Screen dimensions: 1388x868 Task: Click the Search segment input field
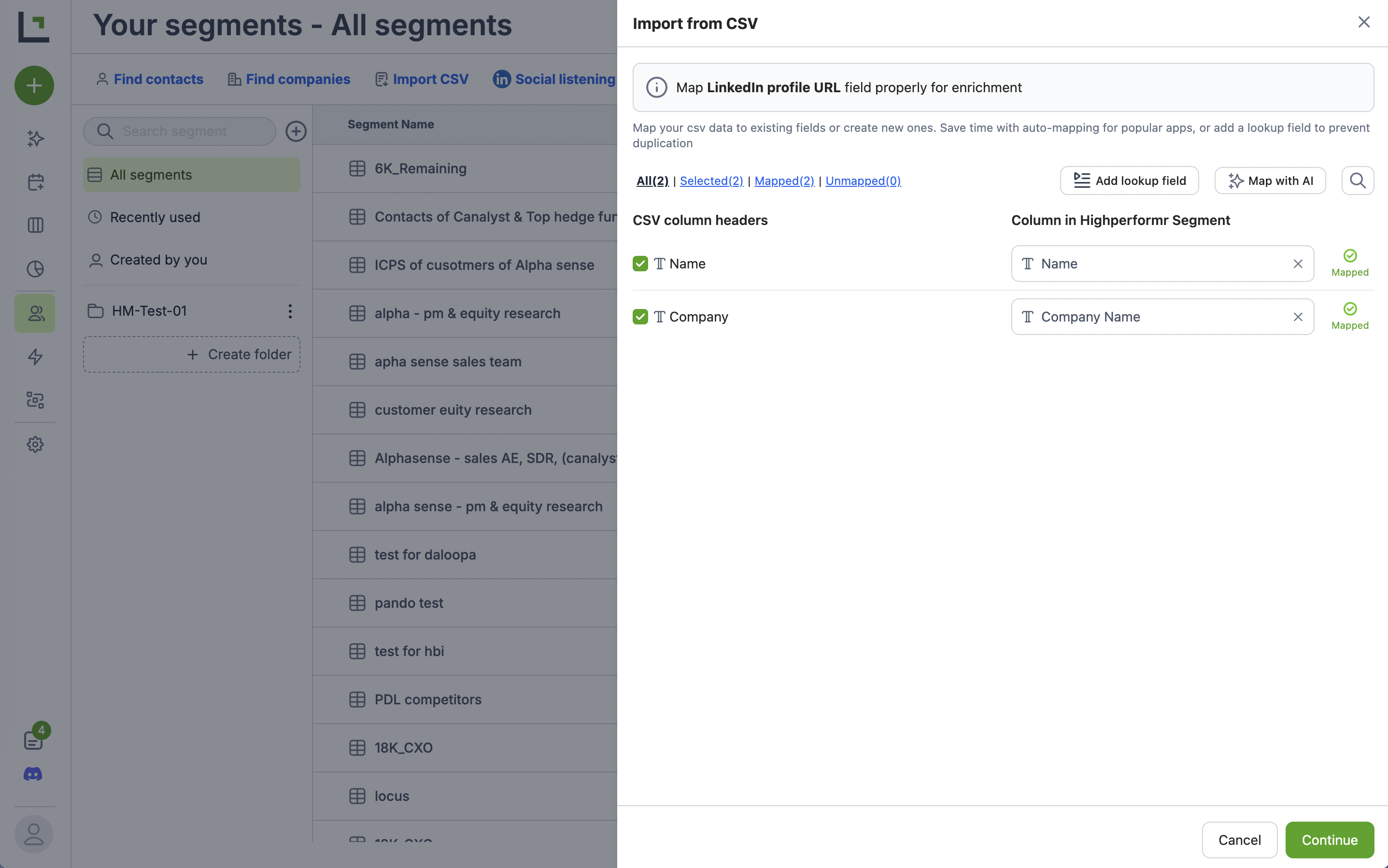pyautogui.click(x=179, y=131)
